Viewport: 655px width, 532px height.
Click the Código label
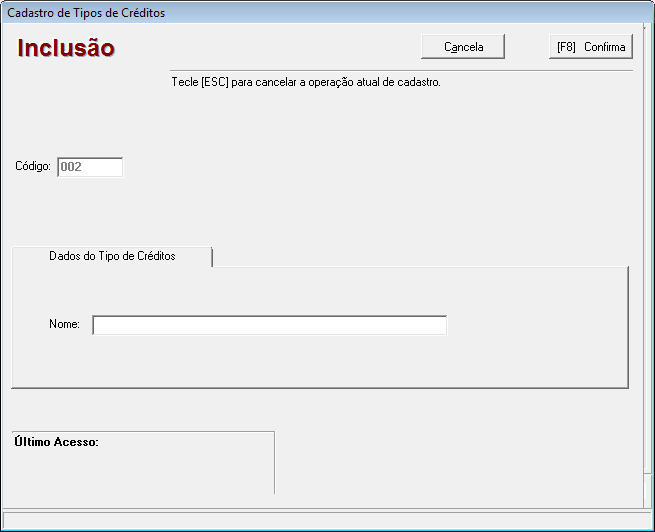(33, 167)
